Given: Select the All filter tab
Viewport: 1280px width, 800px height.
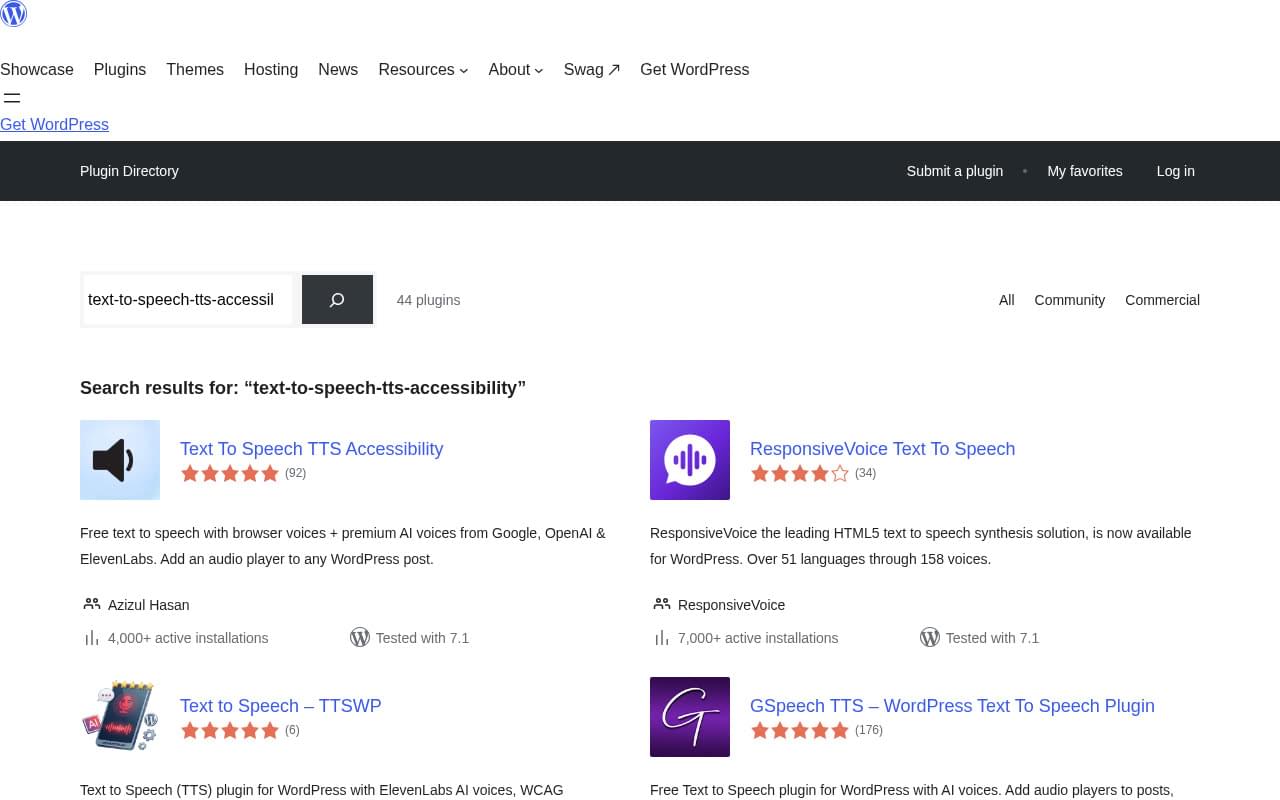Looking at the screenshot, I should pyautogui.click(x=1007, y=300).
